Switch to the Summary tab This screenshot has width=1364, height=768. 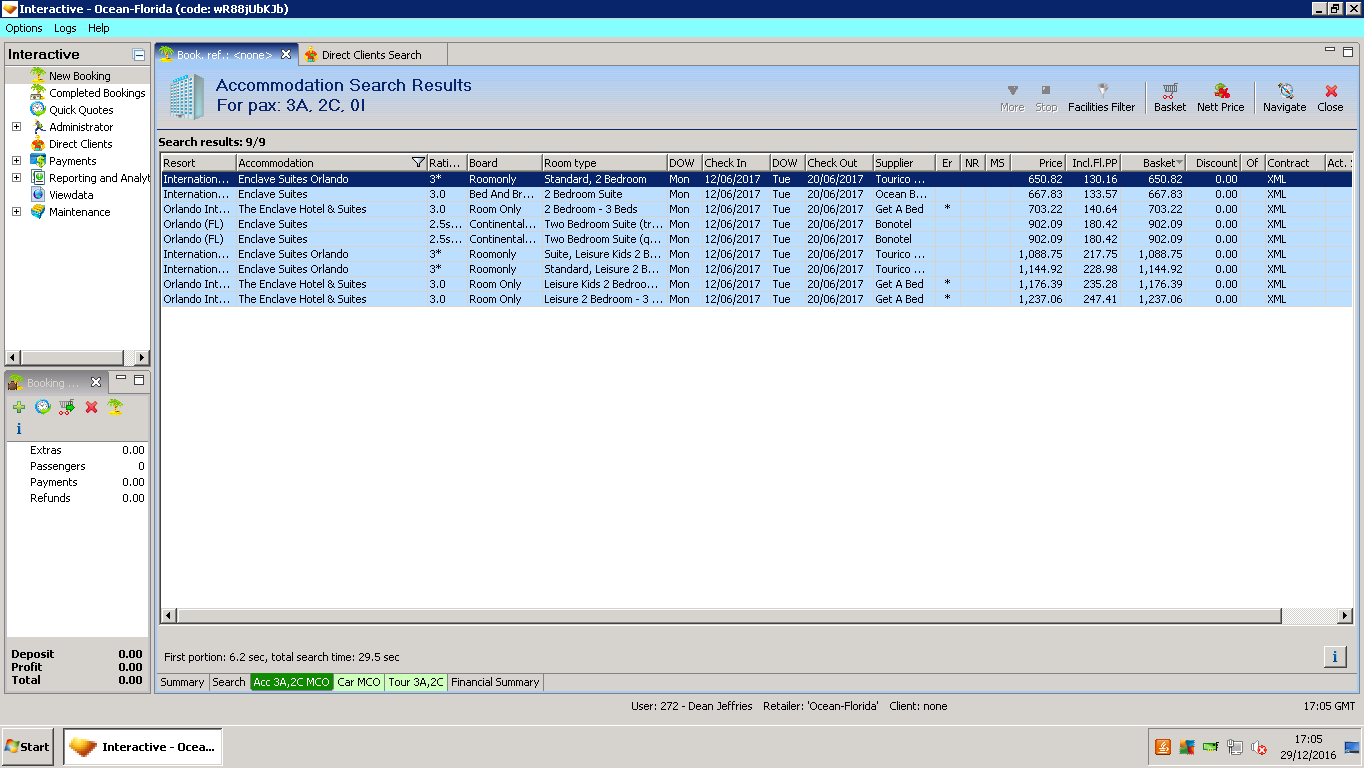[x=182, y=682]
